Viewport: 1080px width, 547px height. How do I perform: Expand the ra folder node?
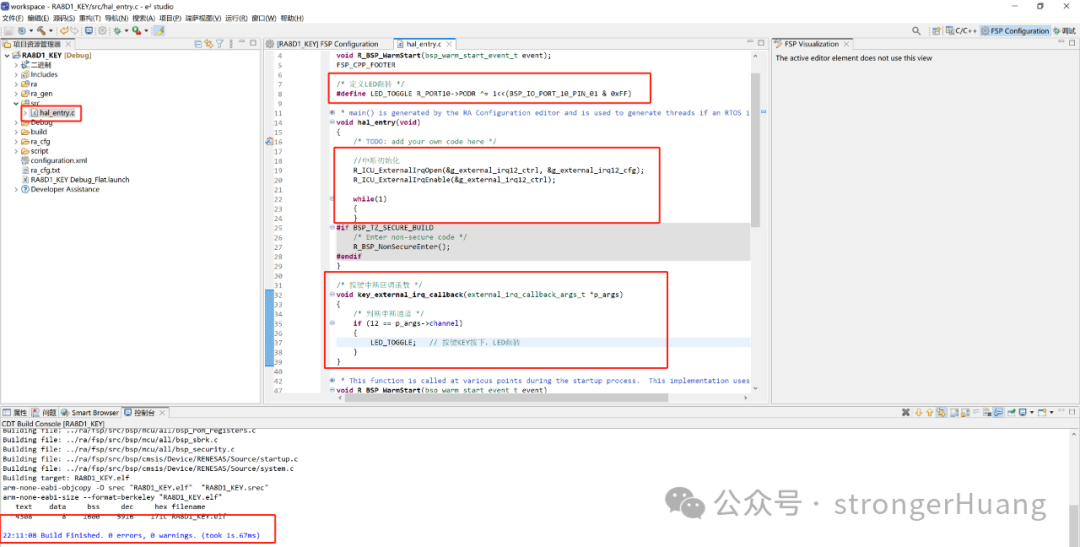tap(17, 84)
